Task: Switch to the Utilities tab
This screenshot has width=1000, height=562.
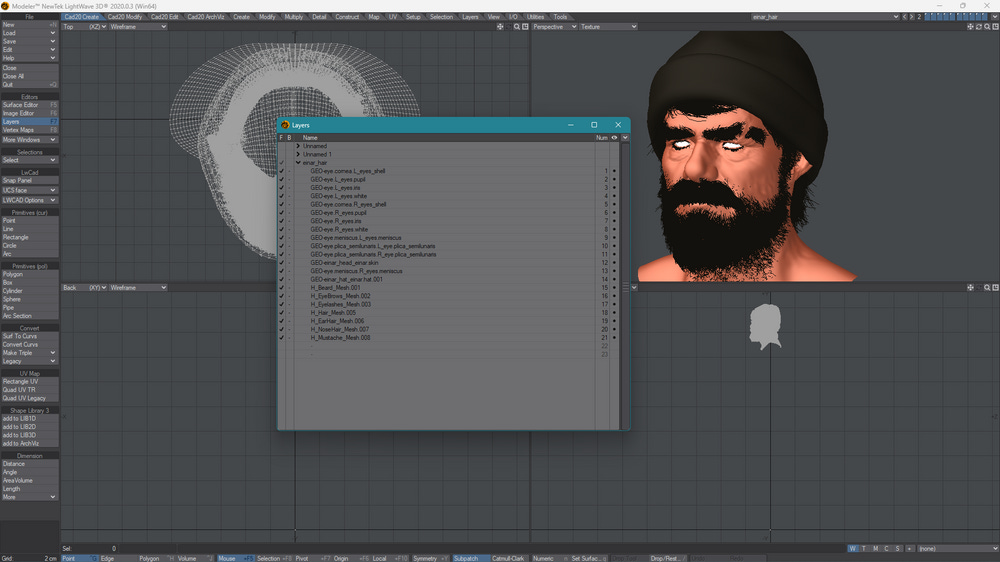Action: coord(535,17)
